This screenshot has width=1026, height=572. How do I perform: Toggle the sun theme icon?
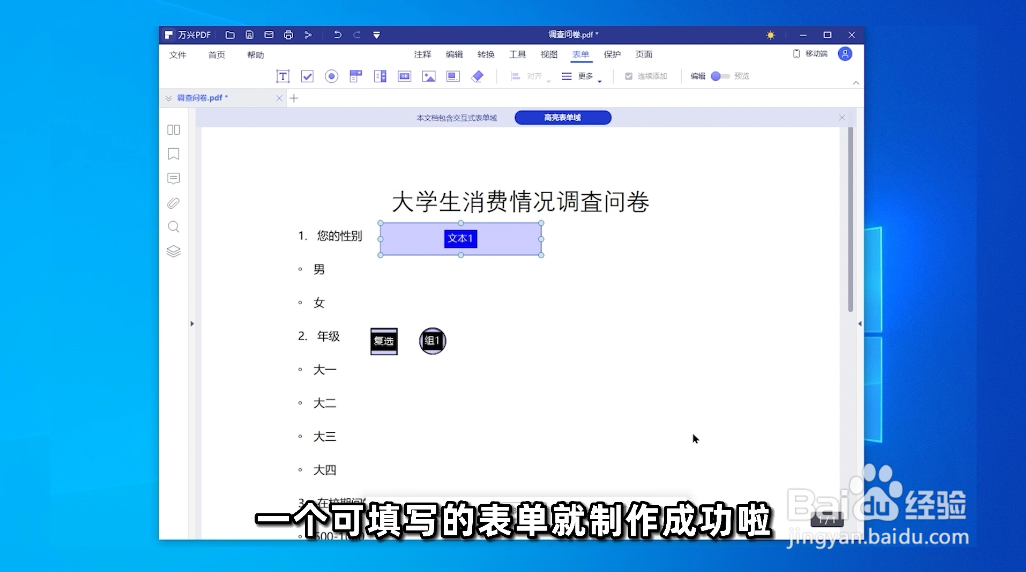770,35
